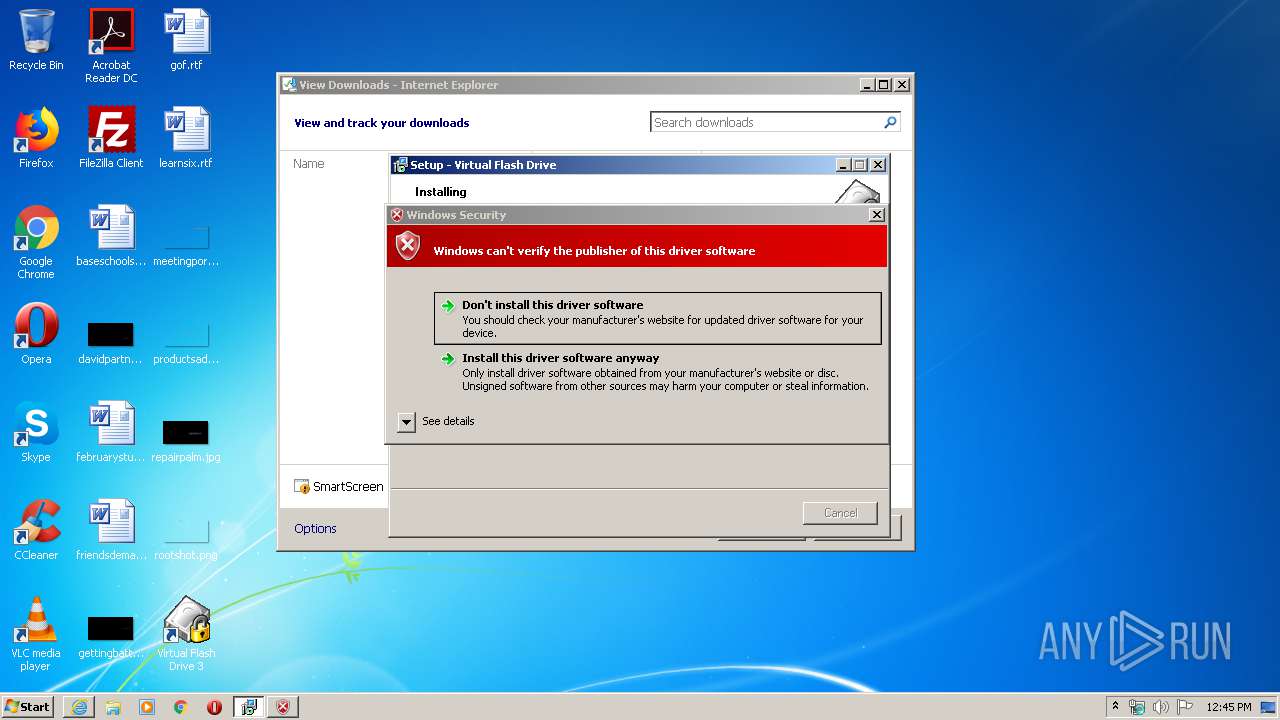Open Windows Media Player taskbar icon
The width and height of the screenshot is (1280, 720).
tap(147, 707)
